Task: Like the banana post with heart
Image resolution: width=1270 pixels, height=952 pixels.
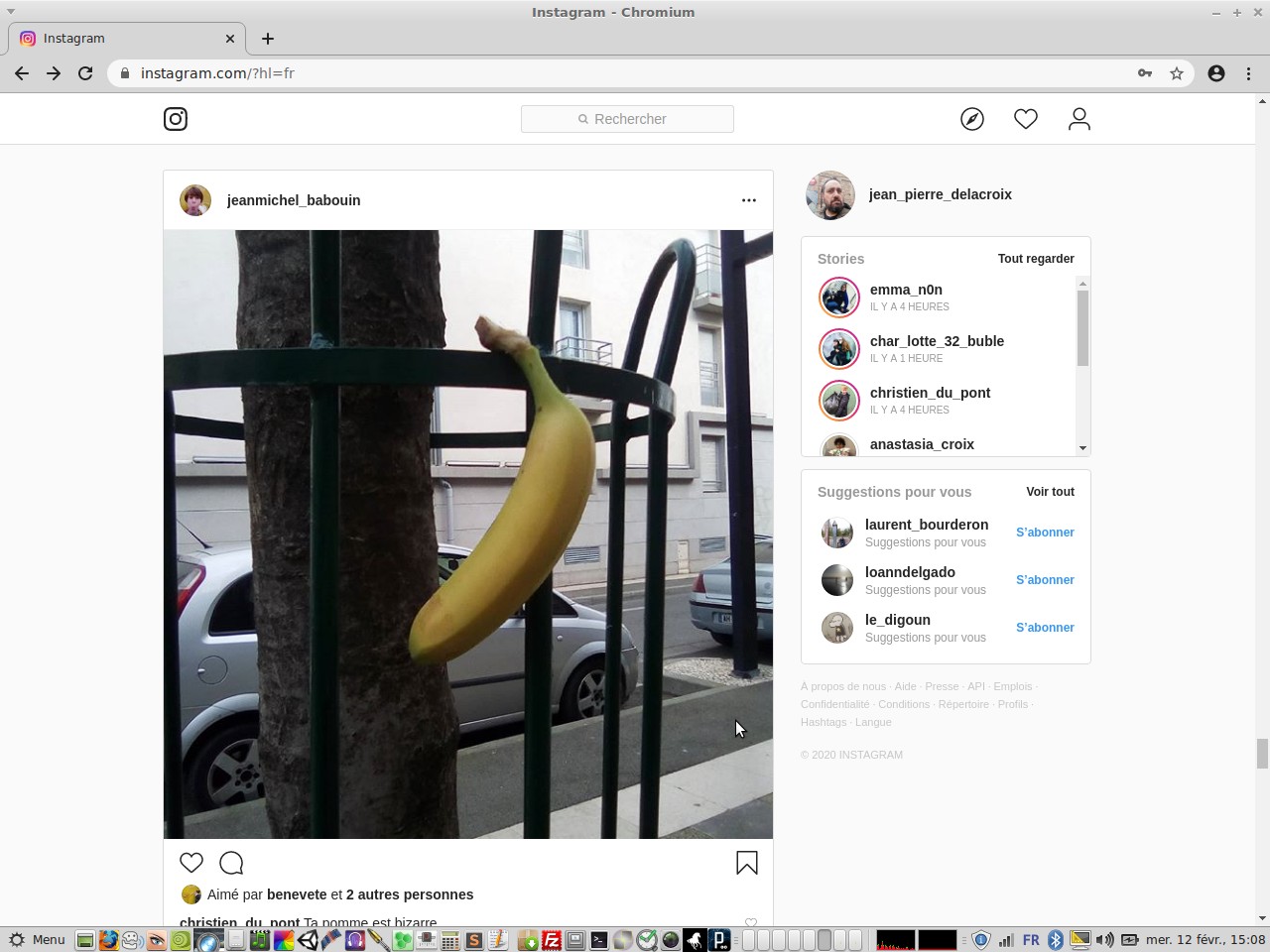Action: (x=191, y=863)
